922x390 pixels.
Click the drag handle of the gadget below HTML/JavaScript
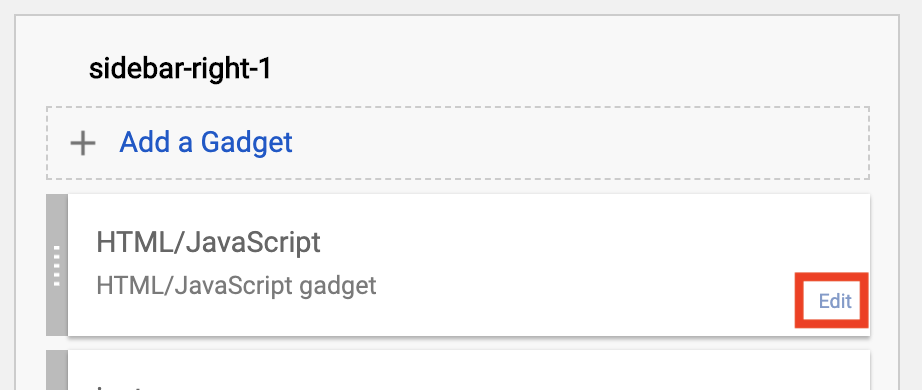click(x=57, y=370)
